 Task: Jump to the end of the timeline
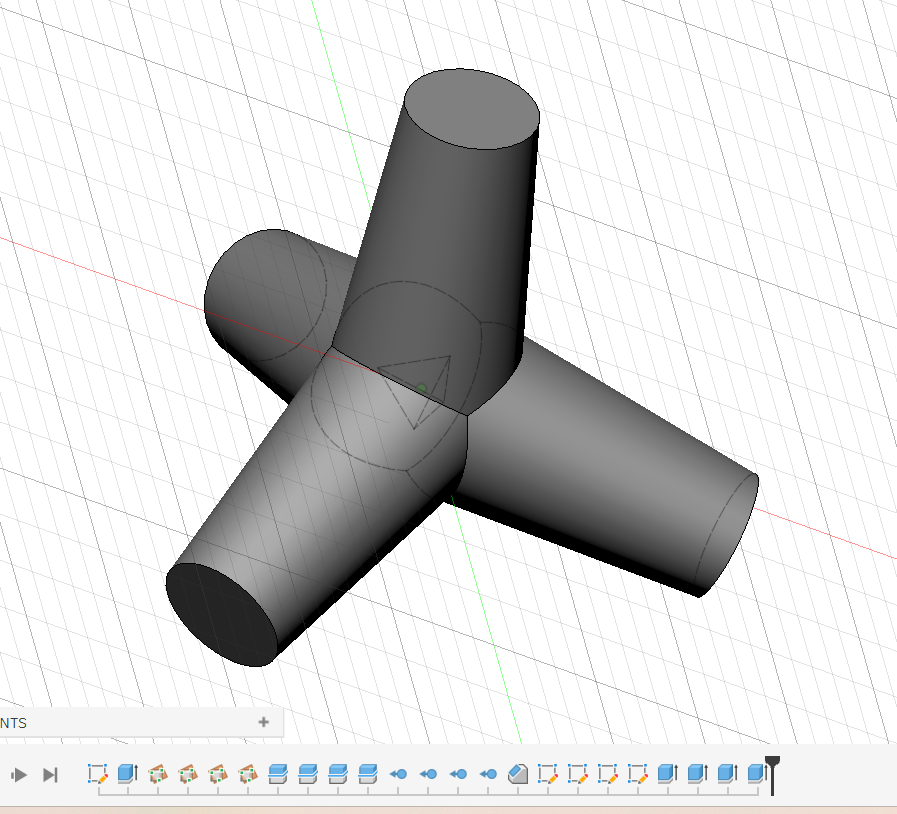click(x=50, y=775)
